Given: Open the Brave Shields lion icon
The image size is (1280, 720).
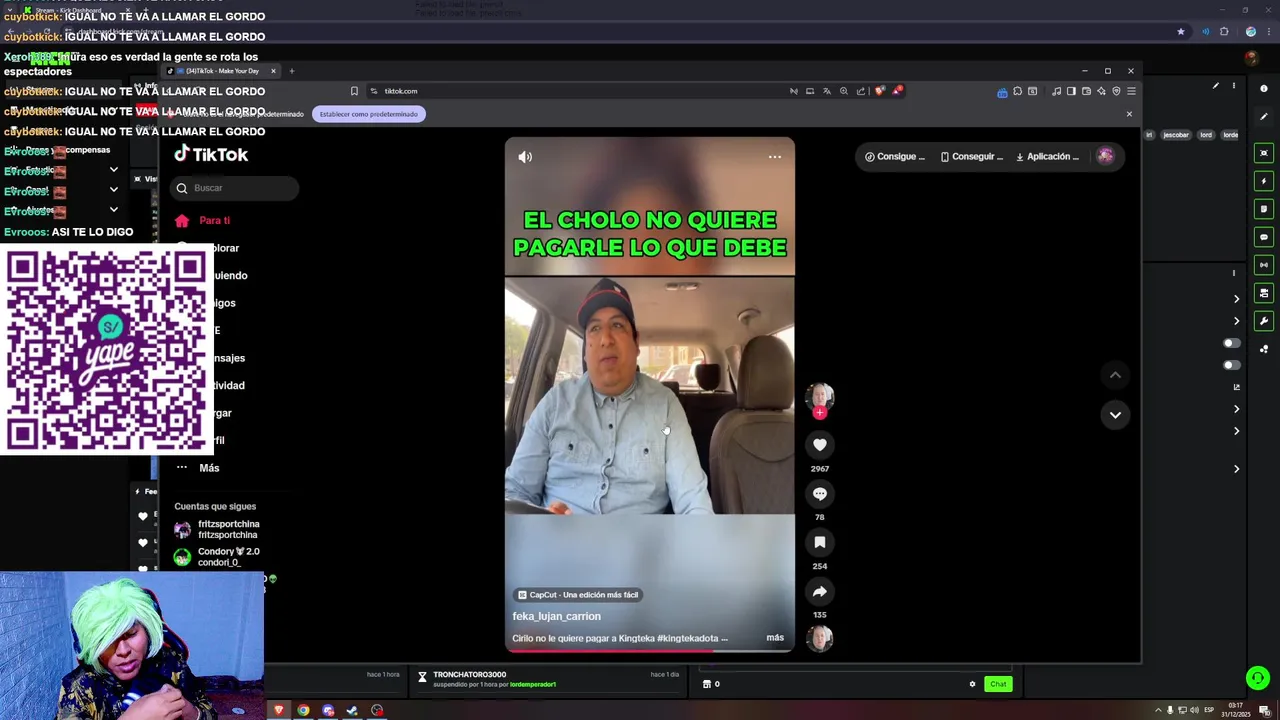Looking at the screenshot, I should (880, 91).
